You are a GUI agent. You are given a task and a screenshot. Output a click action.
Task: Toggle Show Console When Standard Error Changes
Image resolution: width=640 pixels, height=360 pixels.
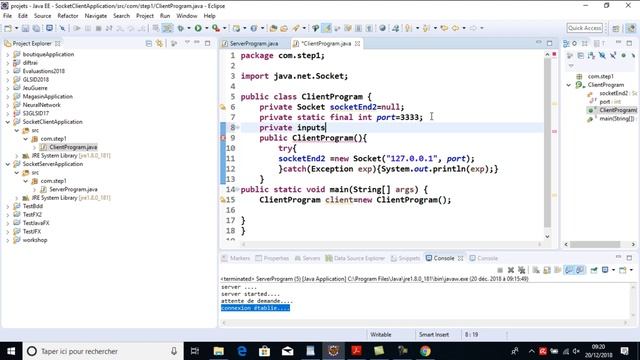pyautogui.click(x=580, y=270)
